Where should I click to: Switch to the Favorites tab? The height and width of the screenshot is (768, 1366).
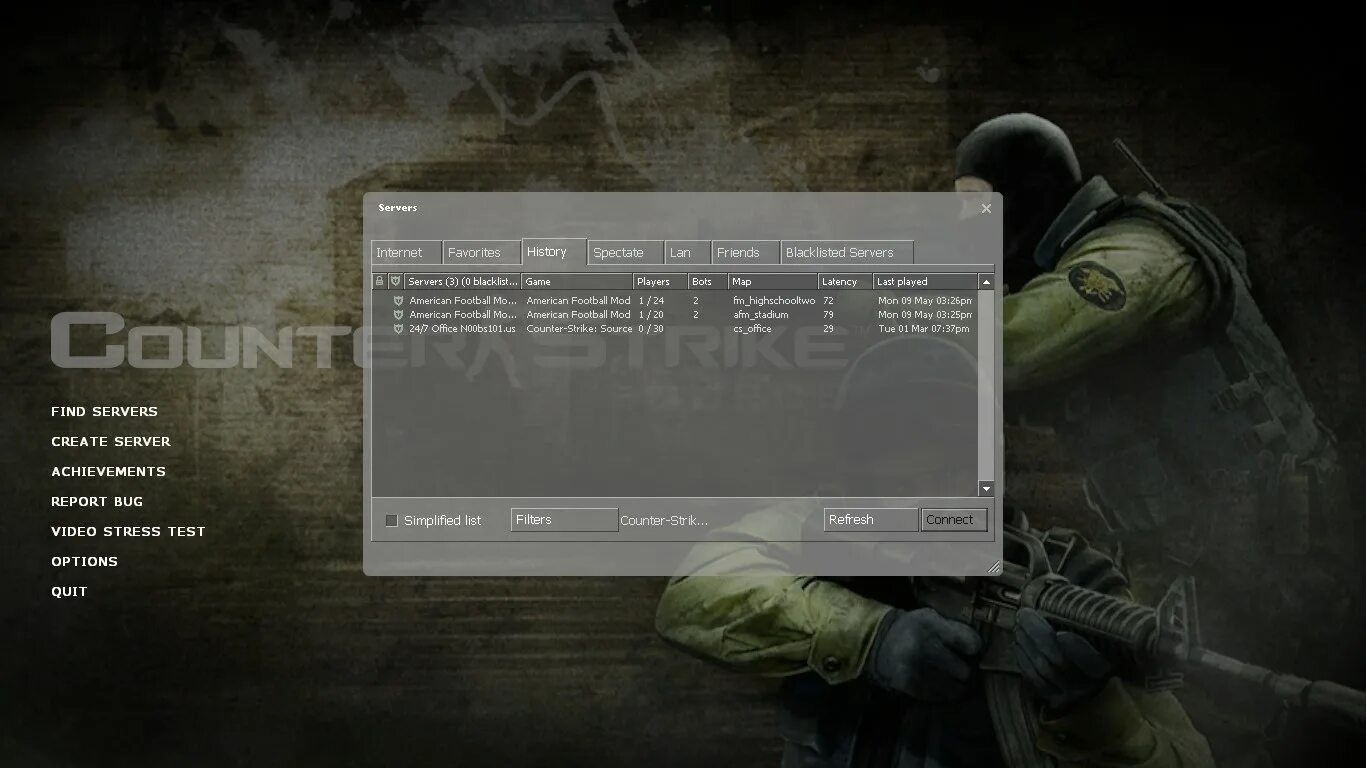click(481, 253)
